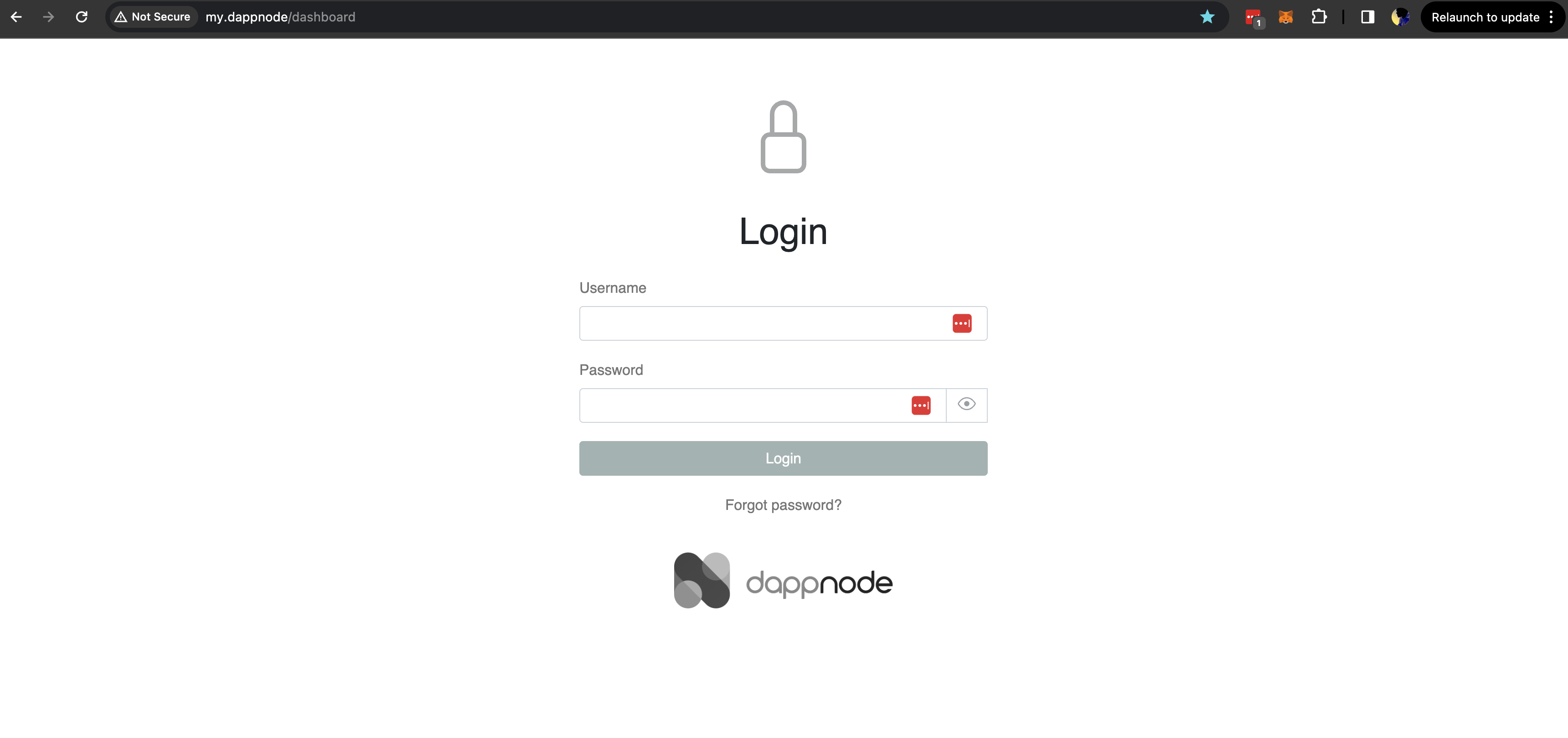Click the bookmark star icon in toolbar
Viewport: 1568px width, 738px height.
click(x=1207, y=17)
